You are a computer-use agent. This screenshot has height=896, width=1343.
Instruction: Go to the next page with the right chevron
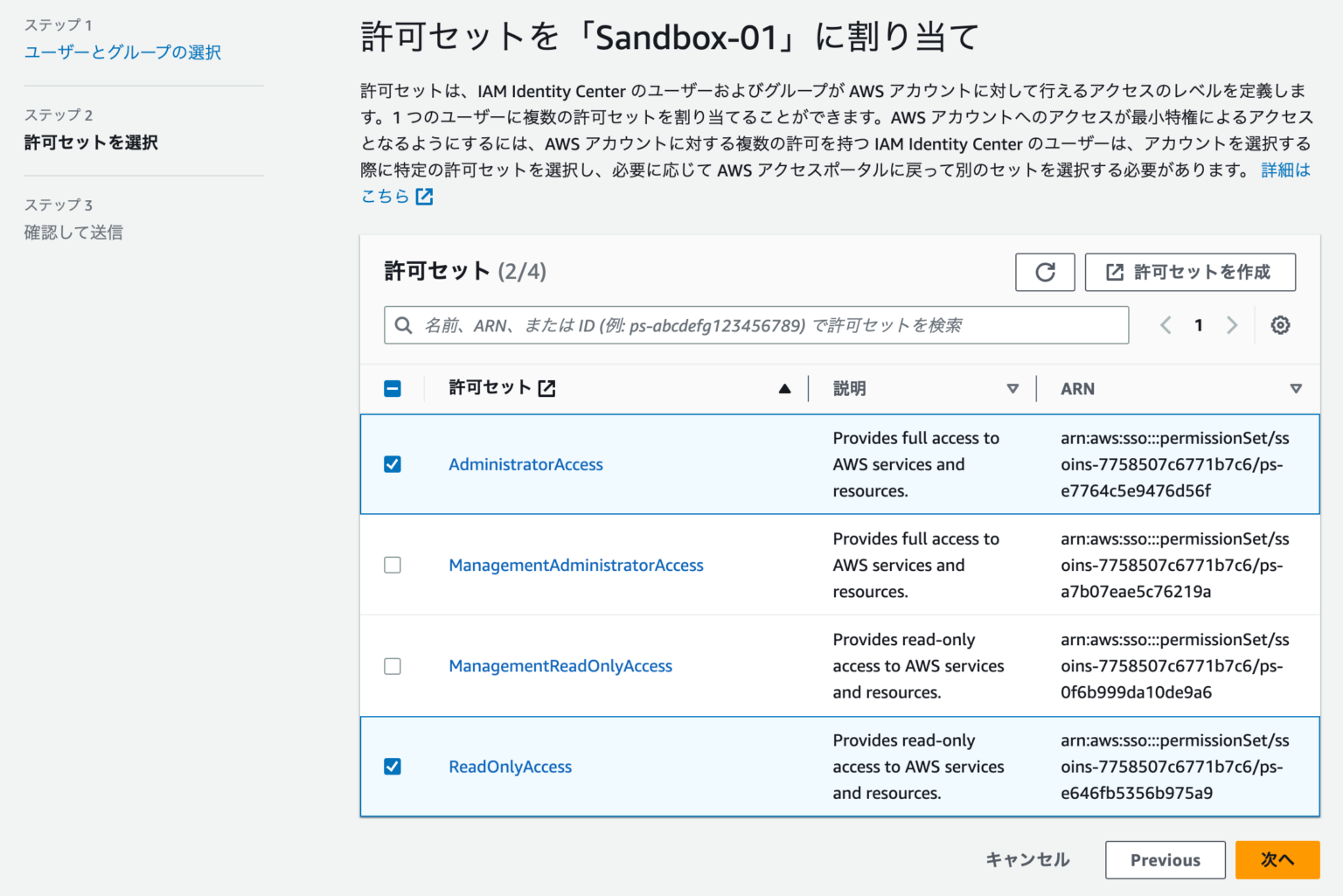click(x=1232, y=324)
